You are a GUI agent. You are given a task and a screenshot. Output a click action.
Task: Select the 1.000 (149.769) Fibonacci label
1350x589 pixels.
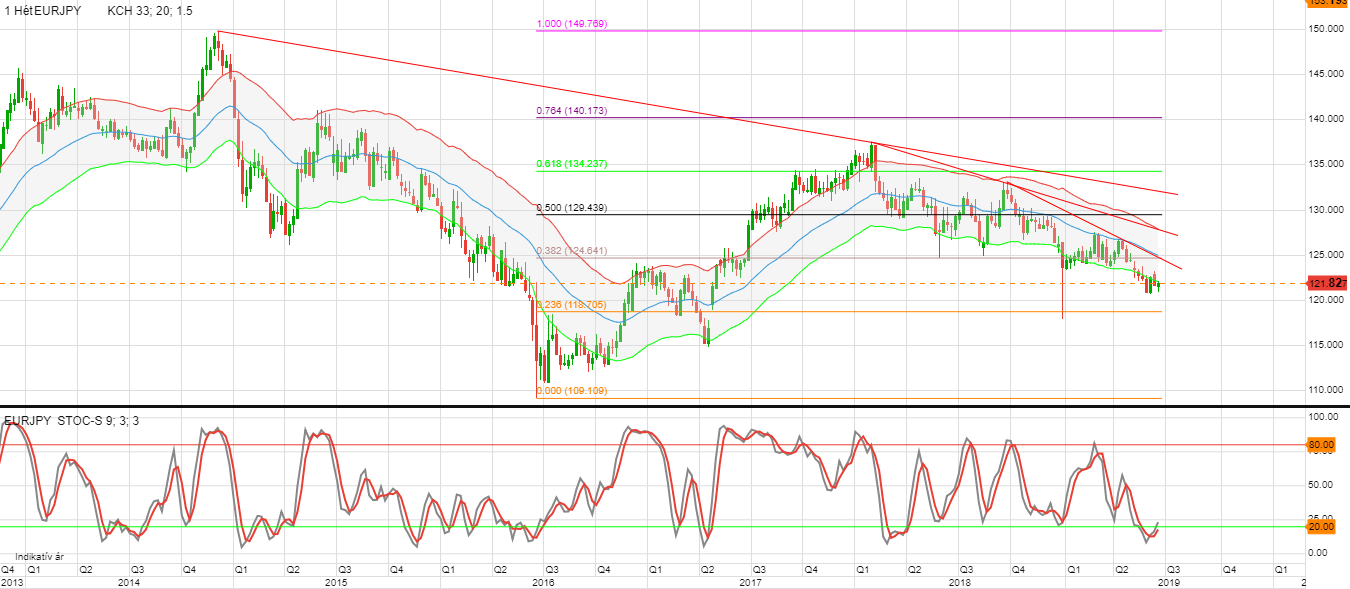tap(572, 24)
